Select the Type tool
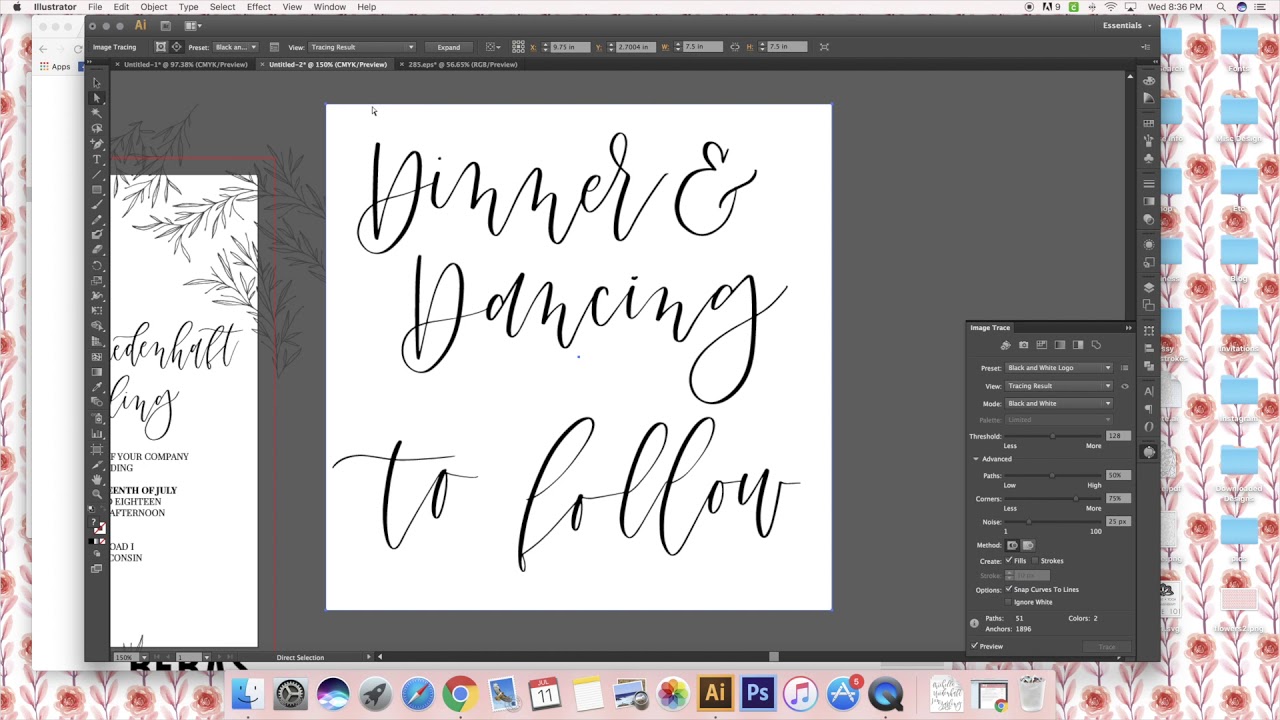 click(97, 159)
